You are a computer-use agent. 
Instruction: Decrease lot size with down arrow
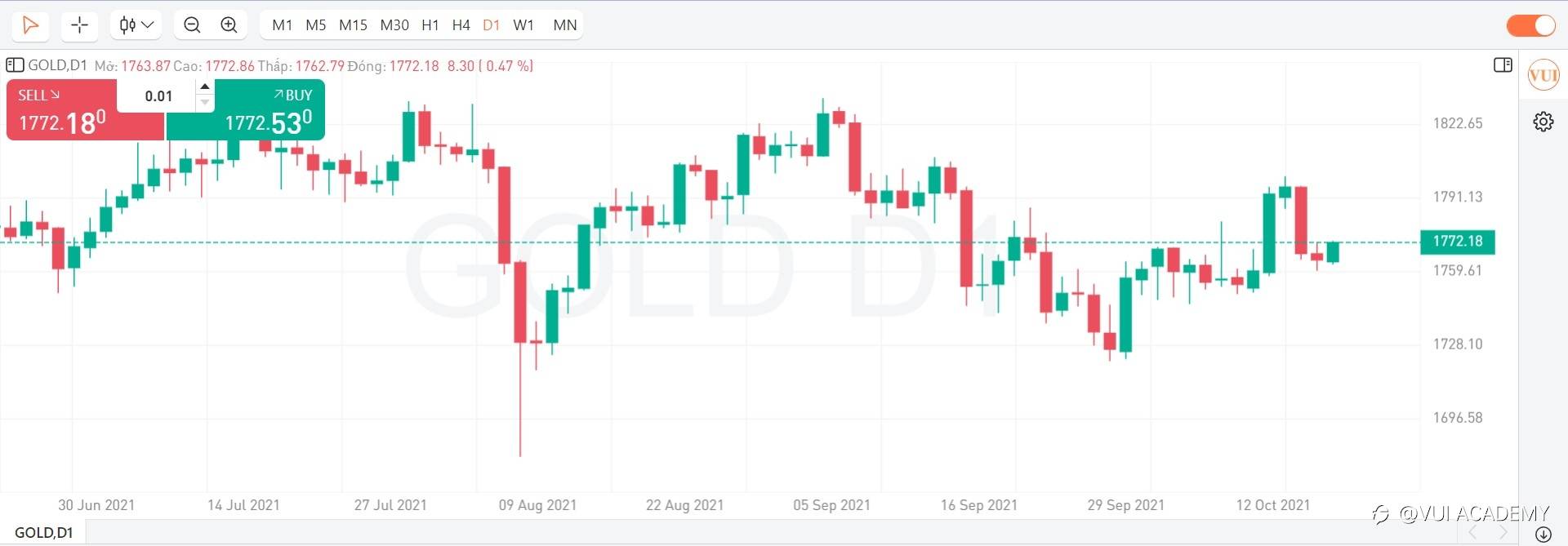tap(205, 103)
